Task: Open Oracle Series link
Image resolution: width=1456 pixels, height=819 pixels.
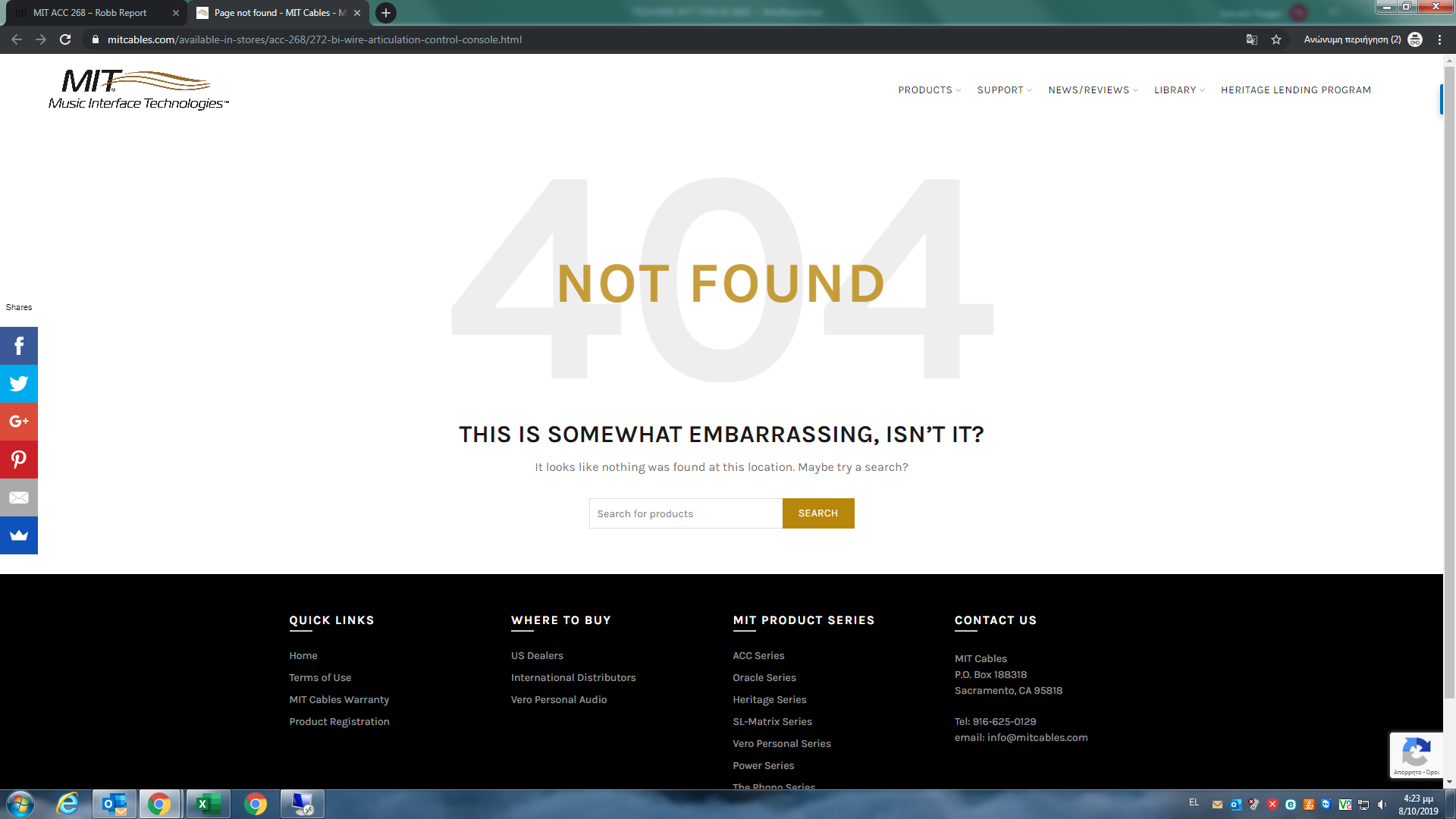Action: tap(764, 678)
